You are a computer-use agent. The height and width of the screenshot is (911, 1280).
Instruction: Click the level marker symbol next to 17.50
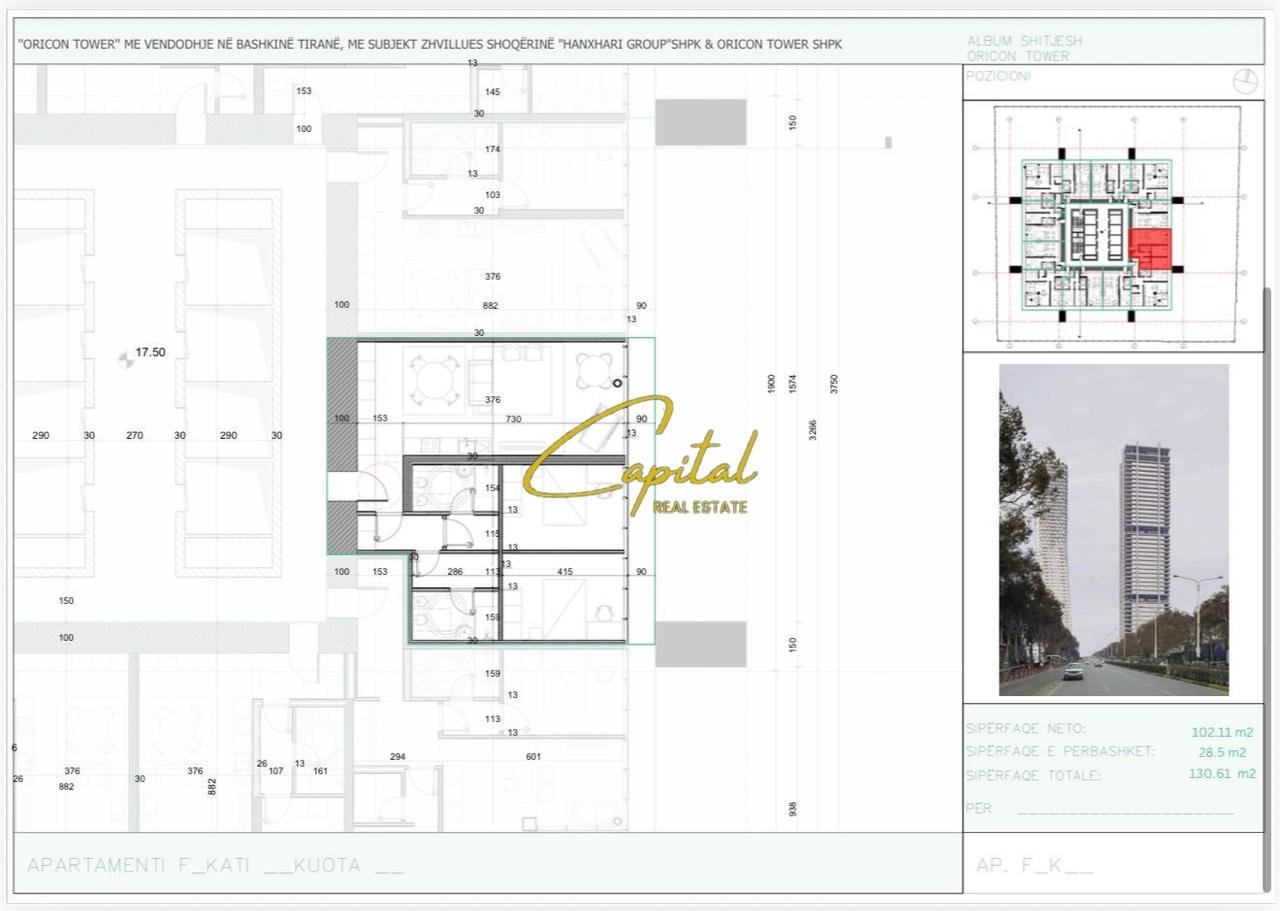point(124,358)
